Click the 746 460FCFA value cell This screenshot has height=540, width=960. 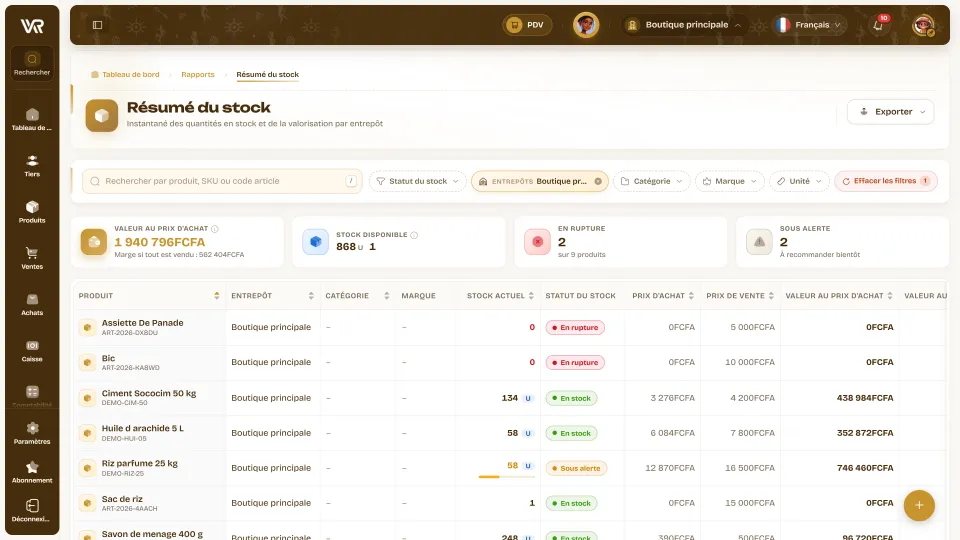click(x=864, y=468)
